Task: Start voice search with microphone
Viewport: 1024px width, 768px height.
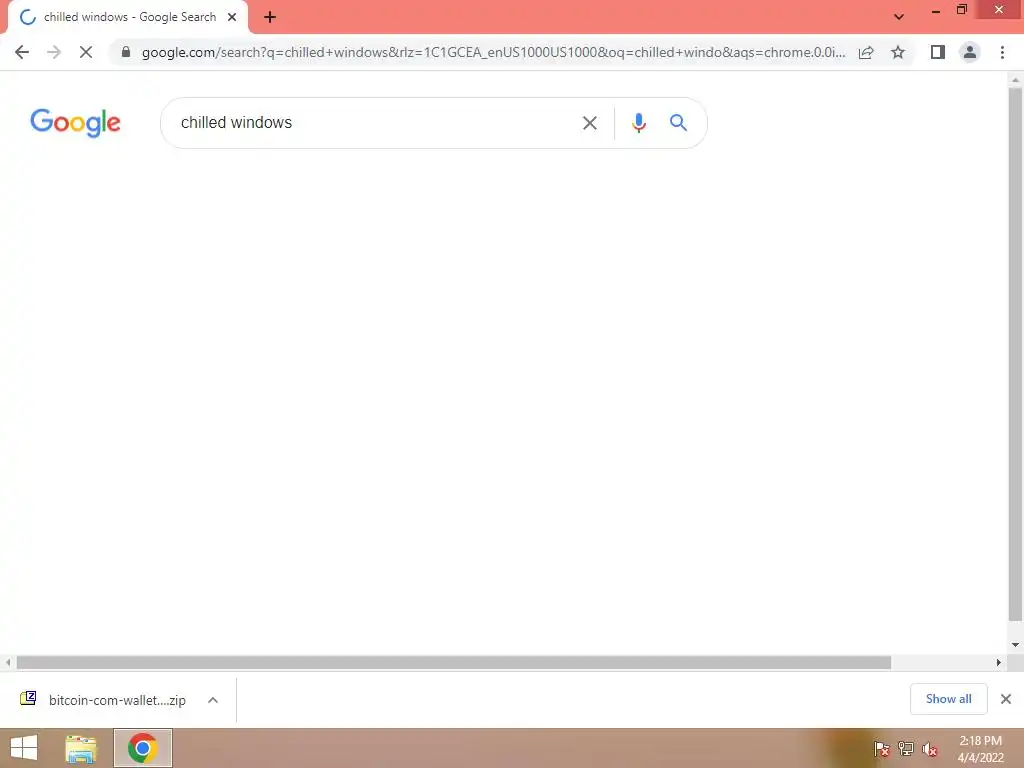Action: 639,123
